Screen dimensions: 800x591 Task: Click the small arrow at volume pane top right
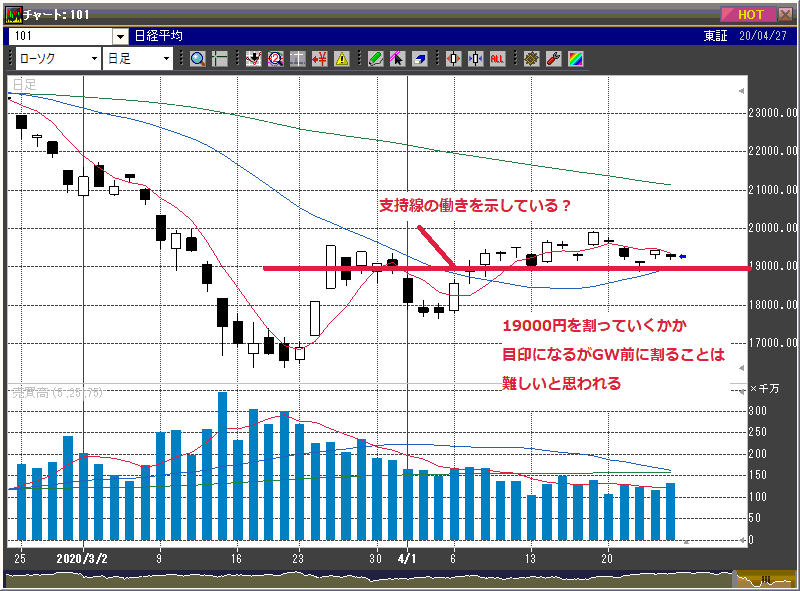point(741,392)
